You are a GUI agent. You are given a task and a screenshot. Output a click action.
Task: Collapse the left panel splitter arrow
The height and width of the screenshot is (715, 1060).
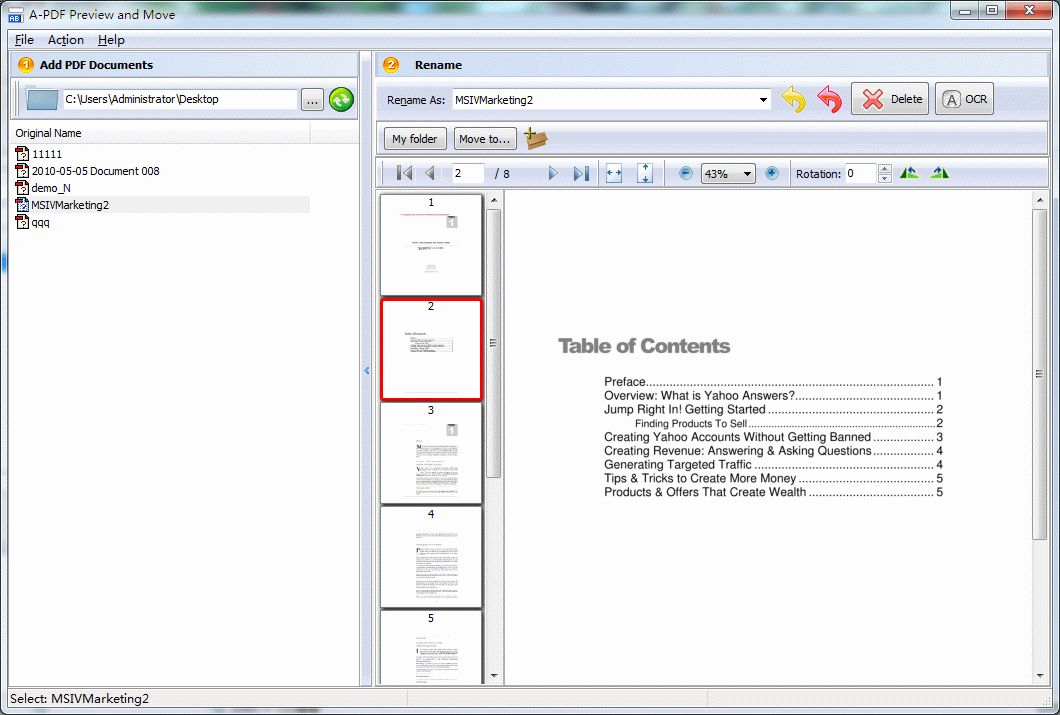367,370
